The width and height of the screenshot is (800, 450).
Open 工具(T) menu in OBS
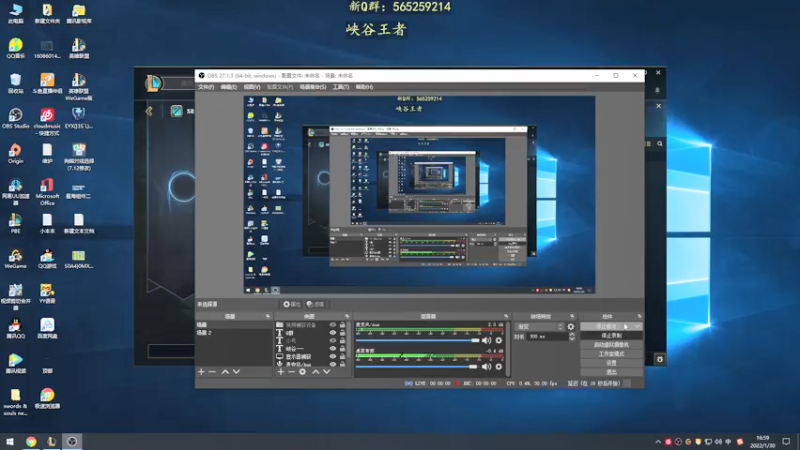point(341,87)
